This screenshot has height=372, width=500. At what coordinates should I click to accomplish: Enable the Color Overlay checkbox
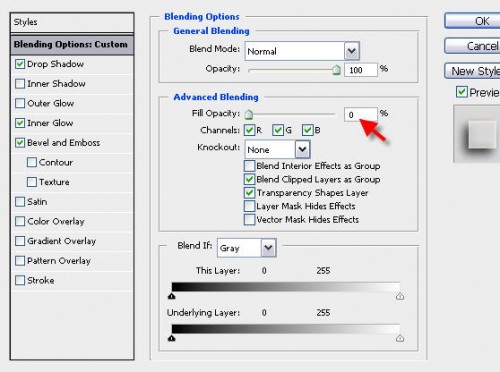tap(20, 221)
